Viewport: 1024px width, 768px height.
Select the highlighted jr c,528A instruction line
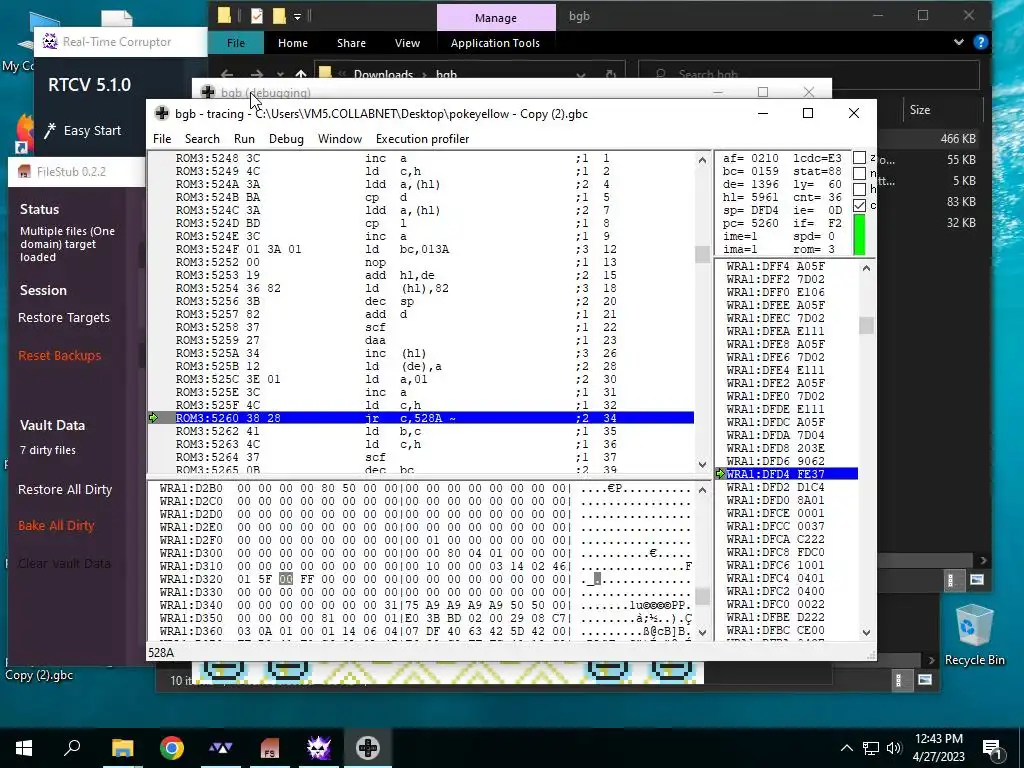click(434, 418)
